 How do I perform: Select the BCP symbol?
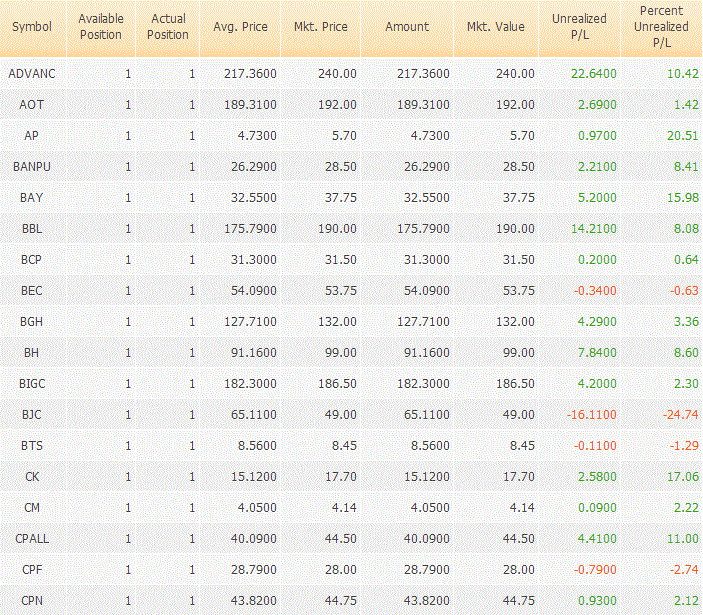[x=32, y=260]
